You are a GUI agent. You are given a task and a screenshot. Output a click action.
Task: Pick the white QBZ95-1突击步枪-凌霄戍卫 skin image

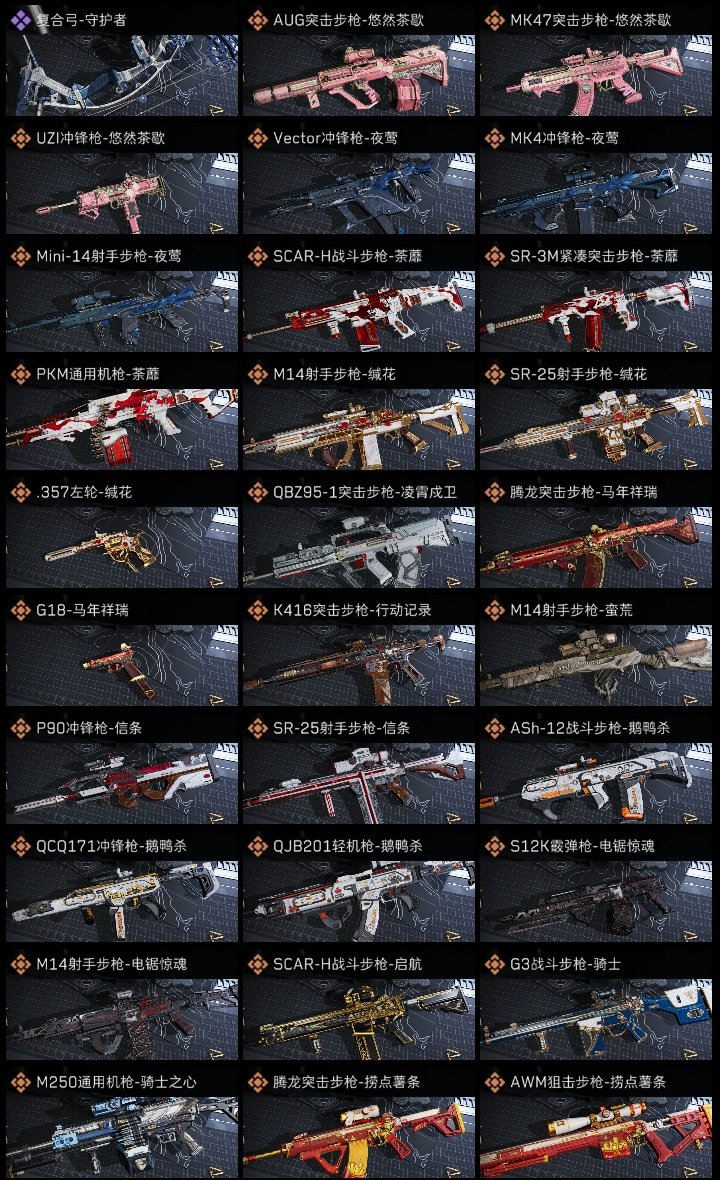coord(359,547)
